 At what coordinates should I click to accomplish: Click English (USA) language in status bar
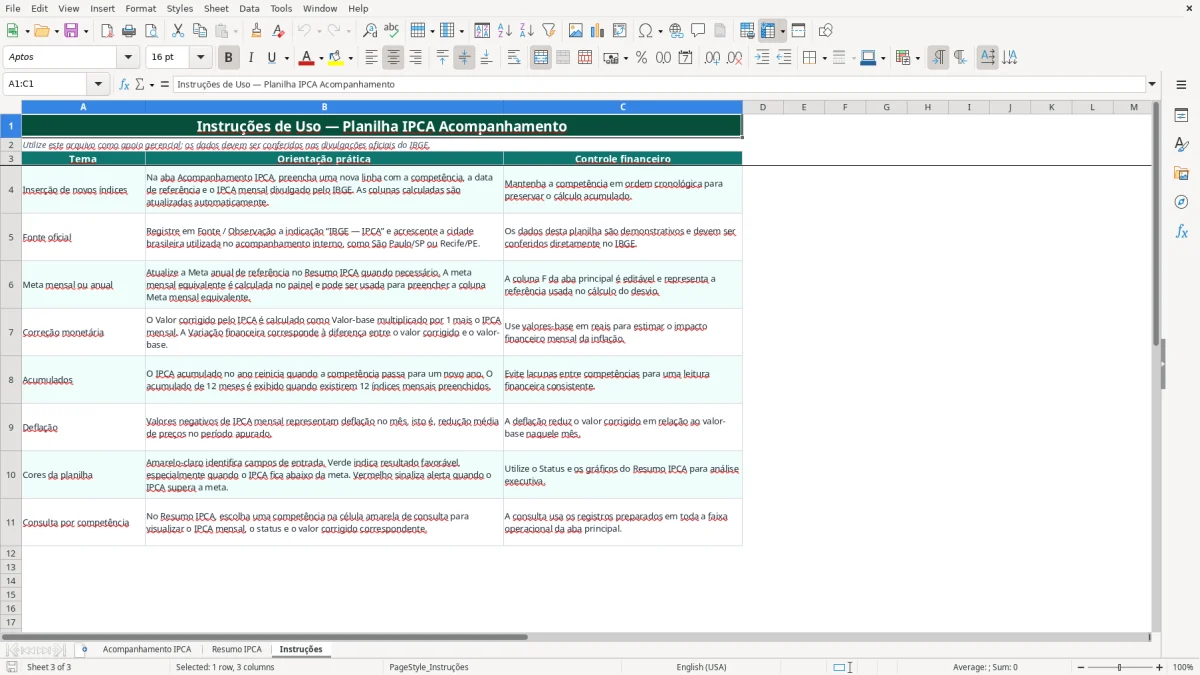click(701, 667)
